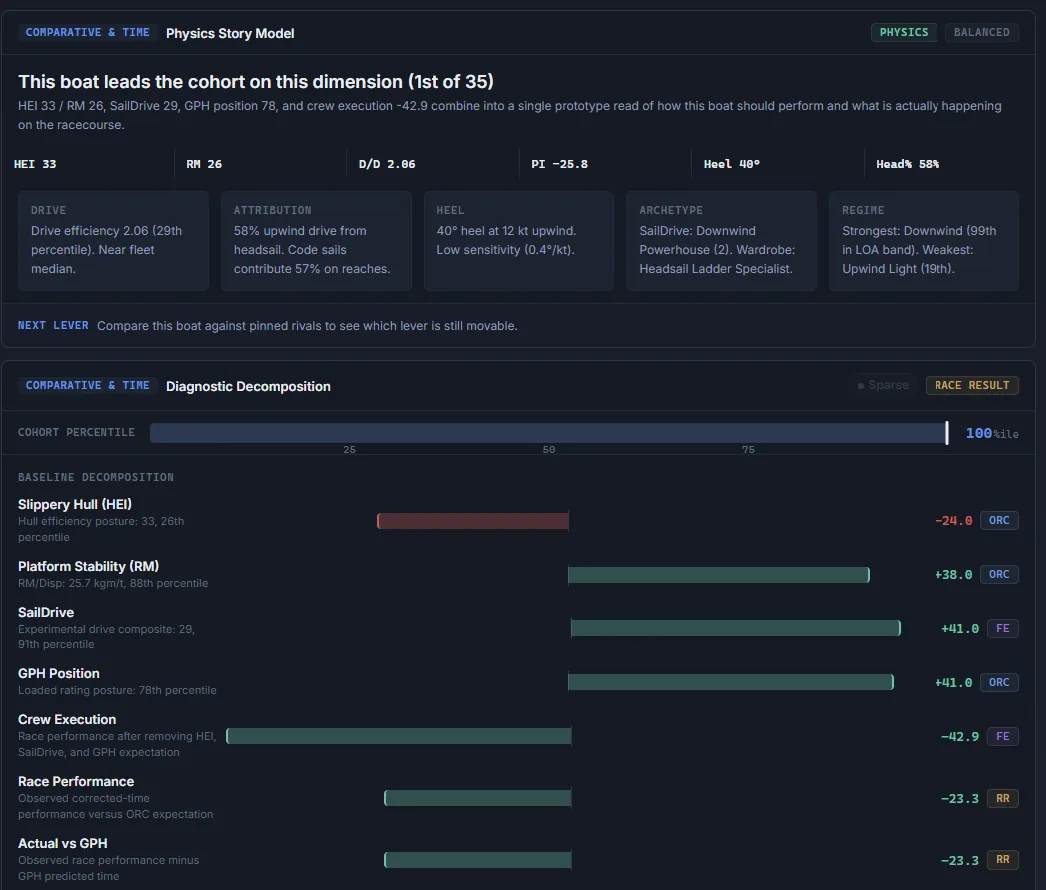Open the ARCHETYPE card
Screen dimensions: 1046x890
coord(721,241)
